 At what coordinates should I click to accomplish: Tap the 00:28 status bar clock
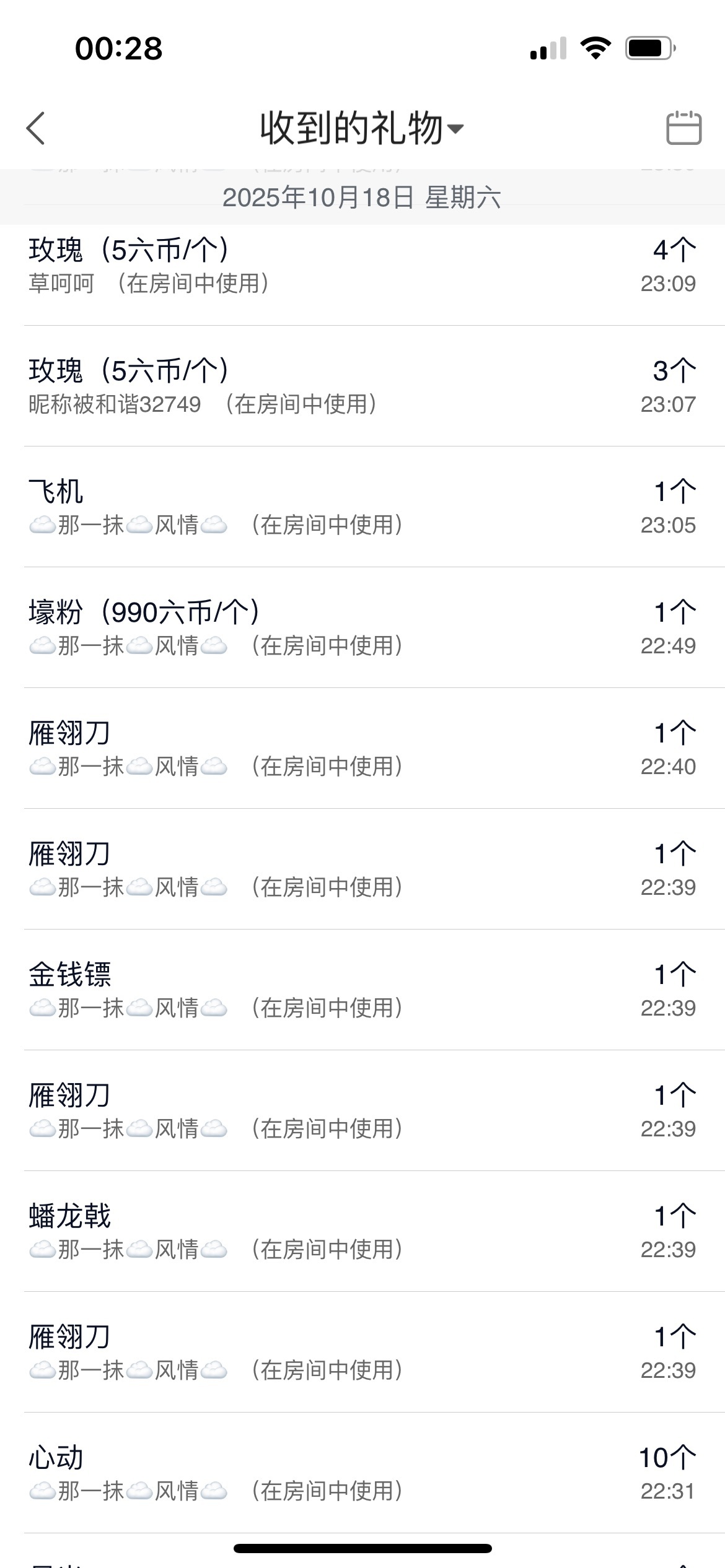pyautogui.click(x=118, y=48)
